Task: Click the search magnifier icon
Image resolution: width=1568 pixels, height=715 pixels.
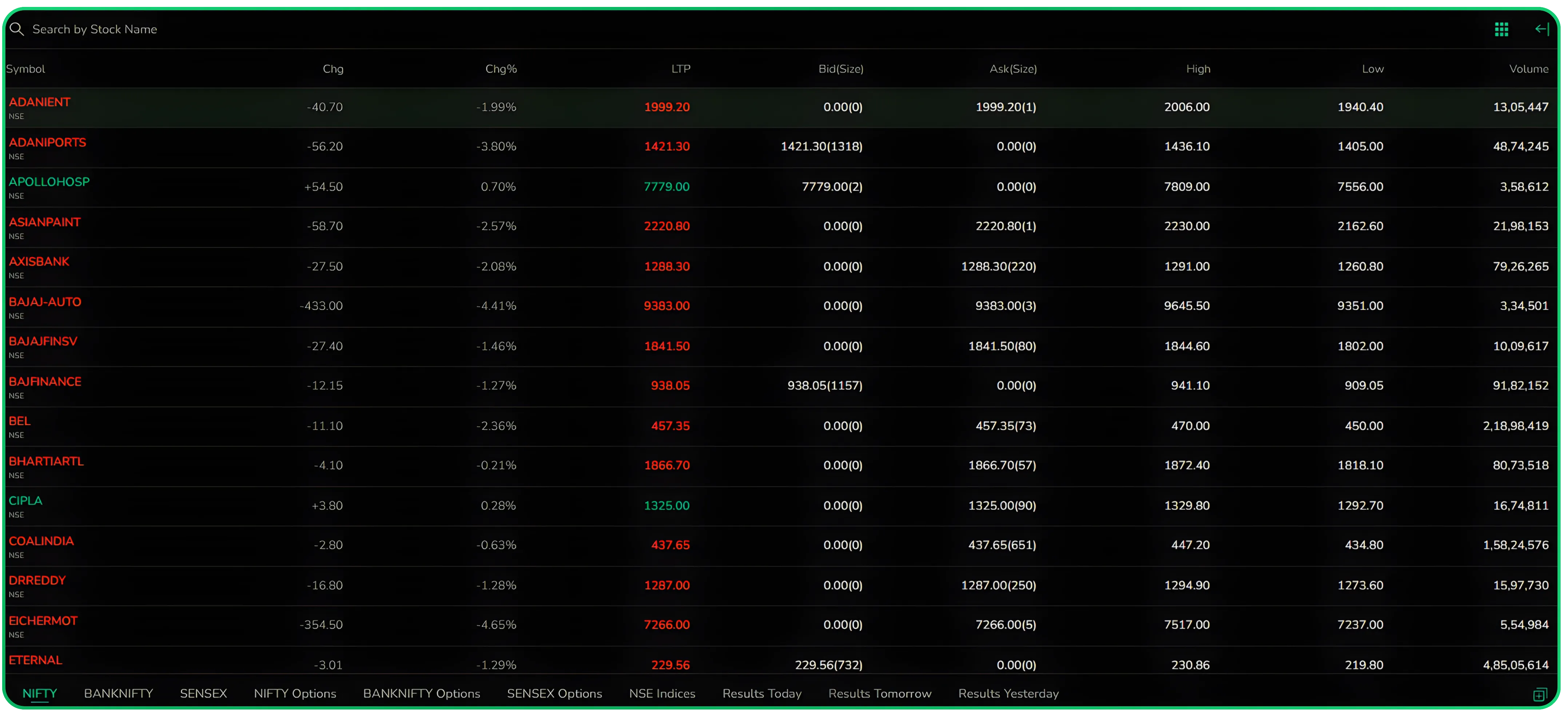Action: point(16,29)
